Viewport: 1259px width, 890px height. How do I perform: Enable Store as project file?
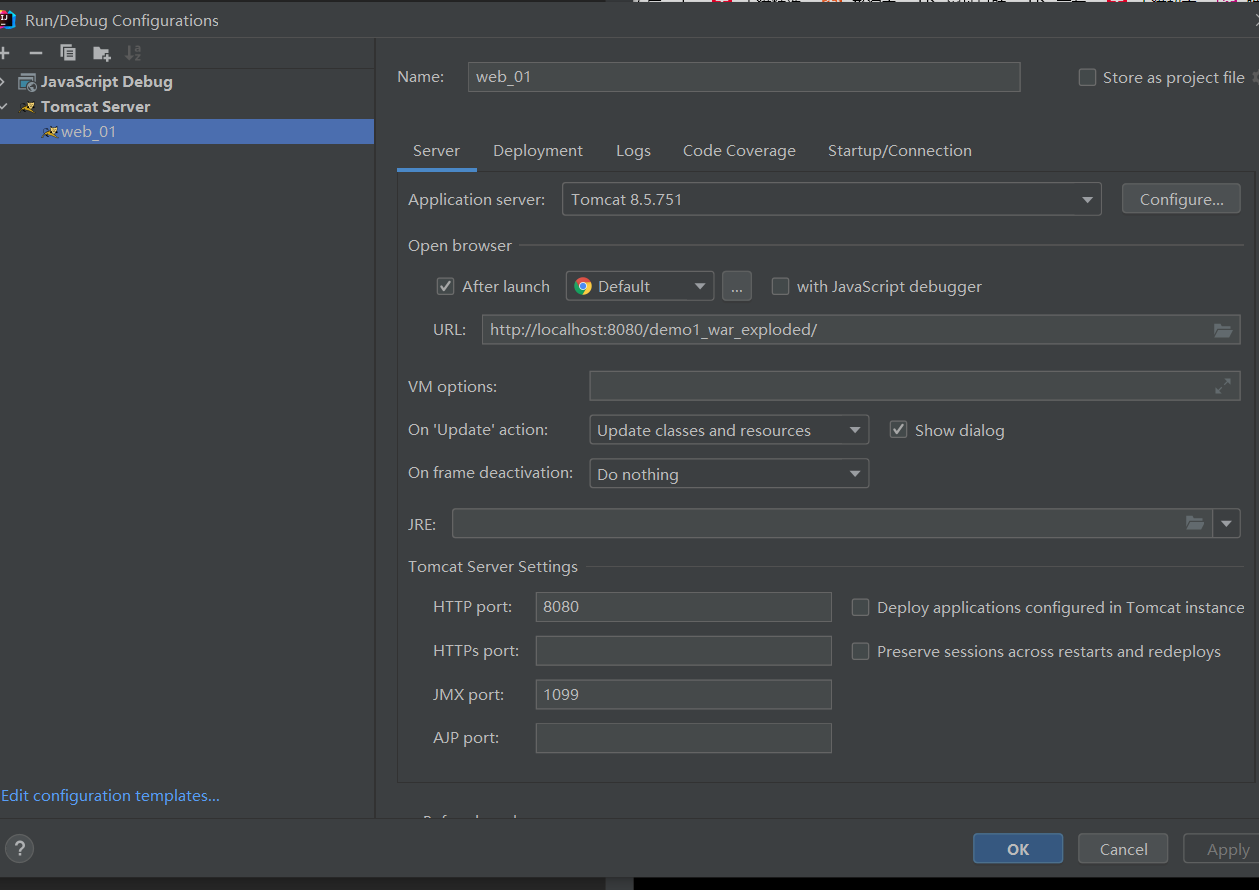tap(1087, 77)
